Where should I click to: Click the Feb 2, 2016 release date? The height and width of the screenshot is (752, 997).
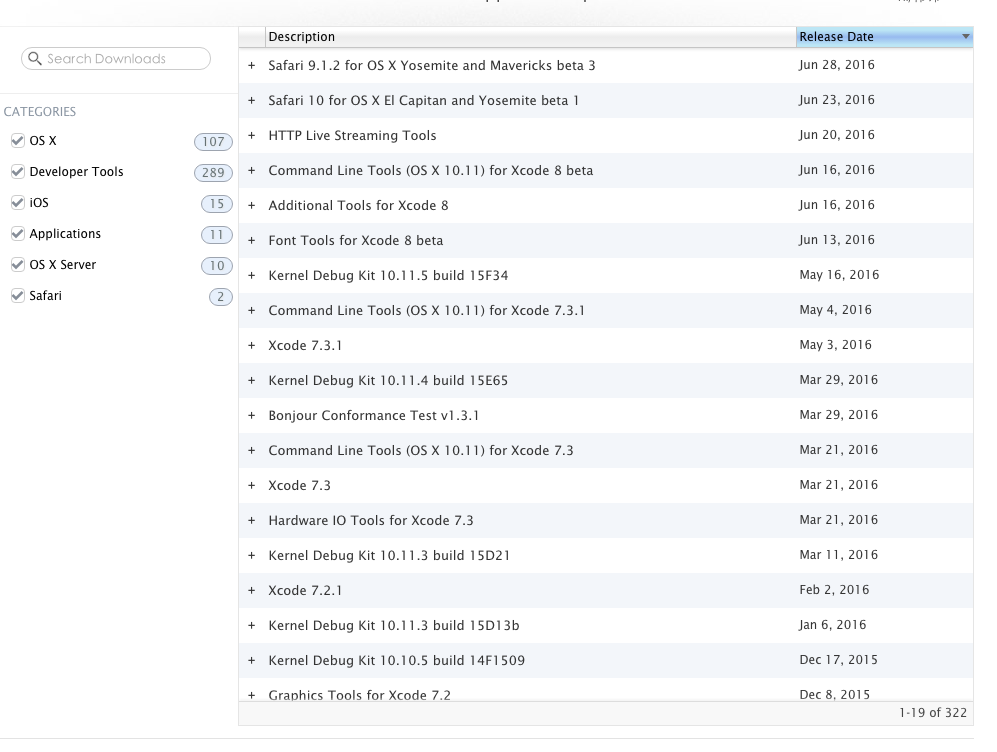coord(834,589)
